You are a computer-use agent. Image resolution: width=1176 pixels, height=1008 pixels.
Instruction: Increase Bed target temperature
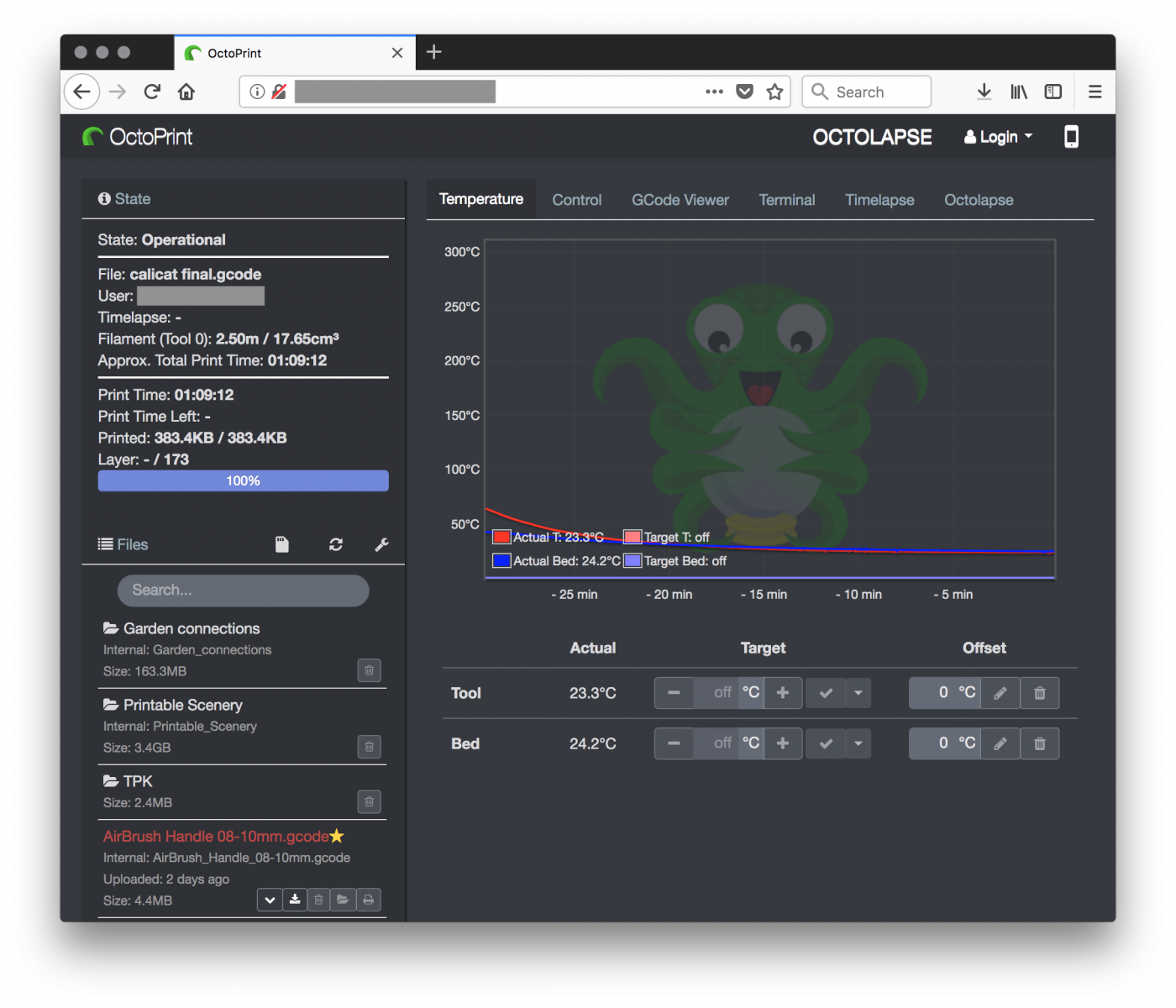[x=783, y=743]
